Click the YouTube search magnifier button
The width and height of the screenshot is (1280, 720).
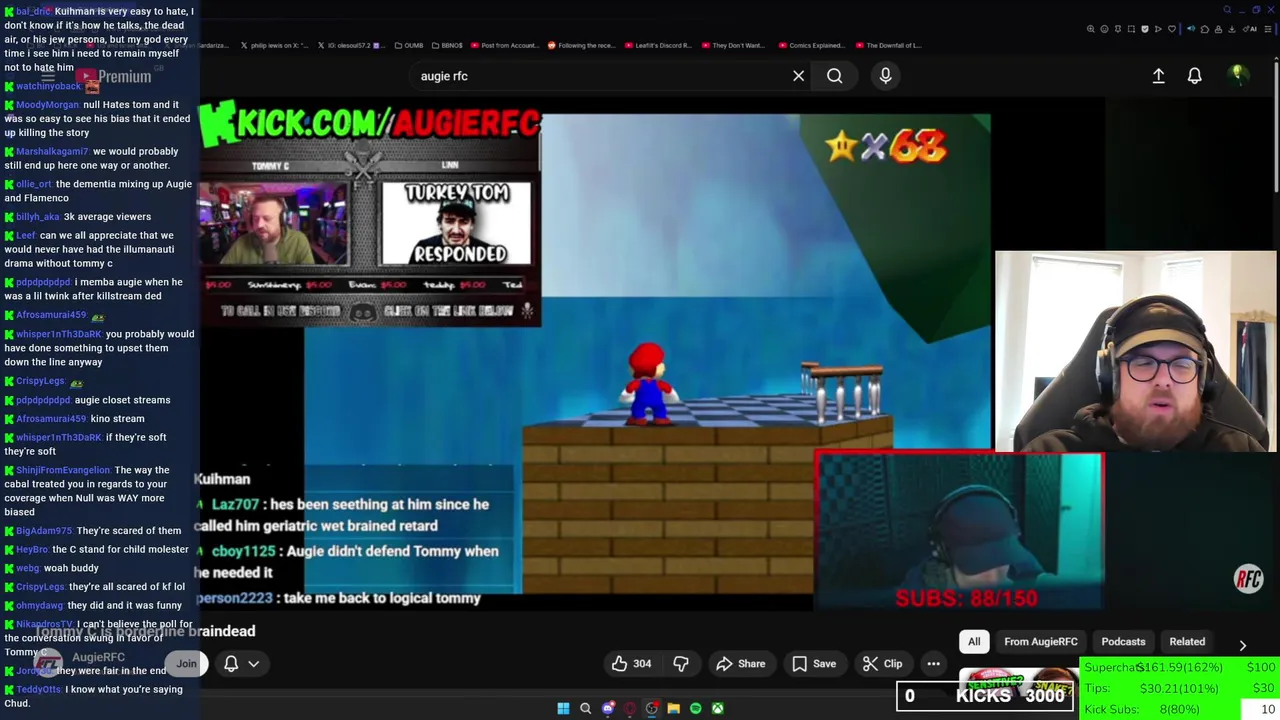click(834, 76)
